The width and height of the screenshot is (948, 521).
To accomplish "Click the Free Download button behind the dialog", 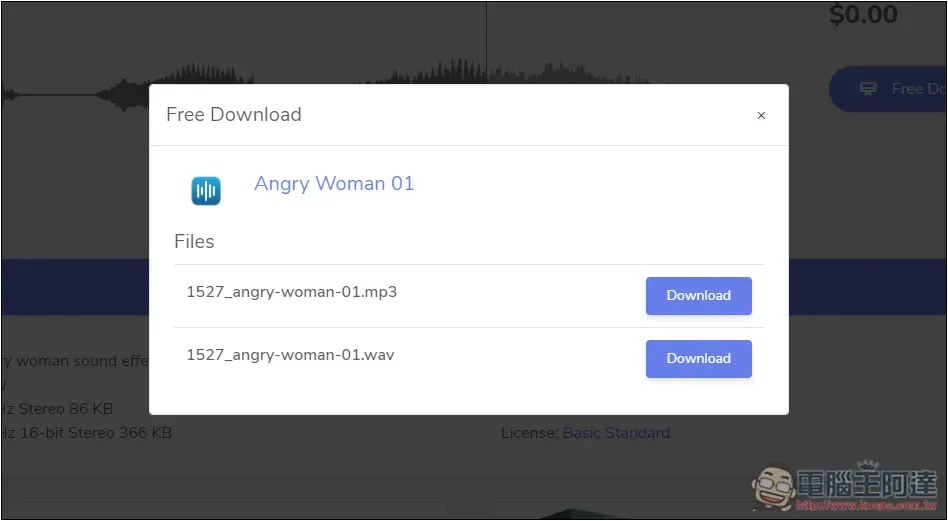I will point(888,89).
